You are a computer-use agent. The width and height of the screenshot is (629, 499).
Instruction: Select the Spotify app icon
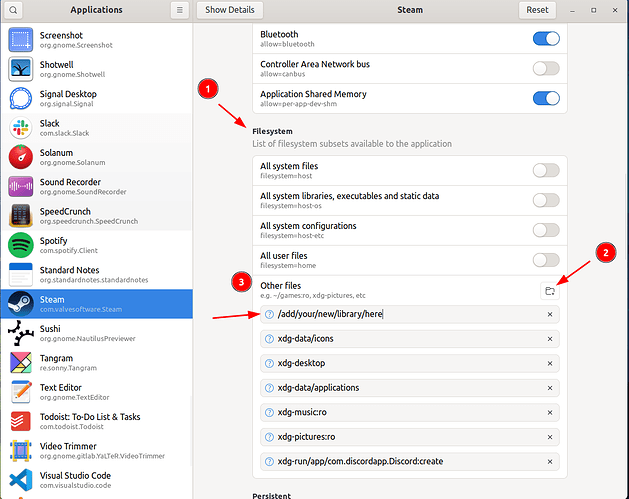pyautogui.click(x=20, y=245)
